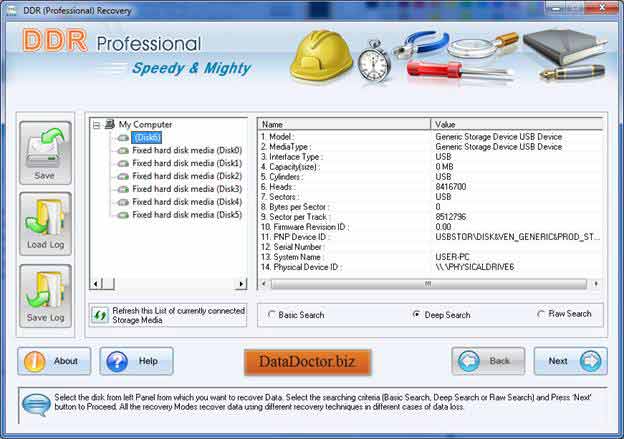The width and height of the screenshot is (624, 439).
Task: Click the blue Help question mark icon
Action: click(x=117, y=361)
